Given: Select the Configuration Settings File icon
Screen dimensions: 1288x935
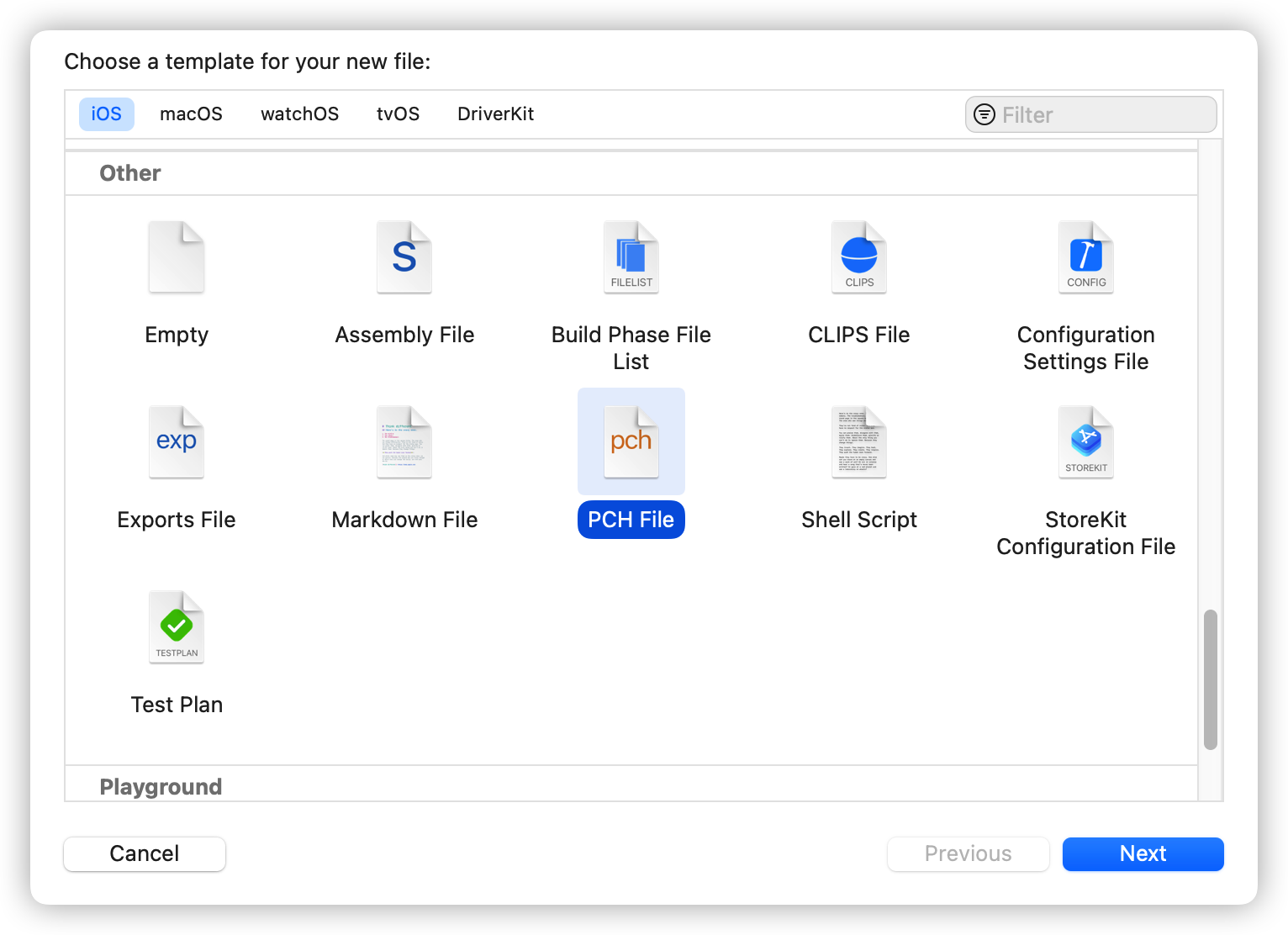Looking at the screenshot, I should click(x=1086, y=257).
